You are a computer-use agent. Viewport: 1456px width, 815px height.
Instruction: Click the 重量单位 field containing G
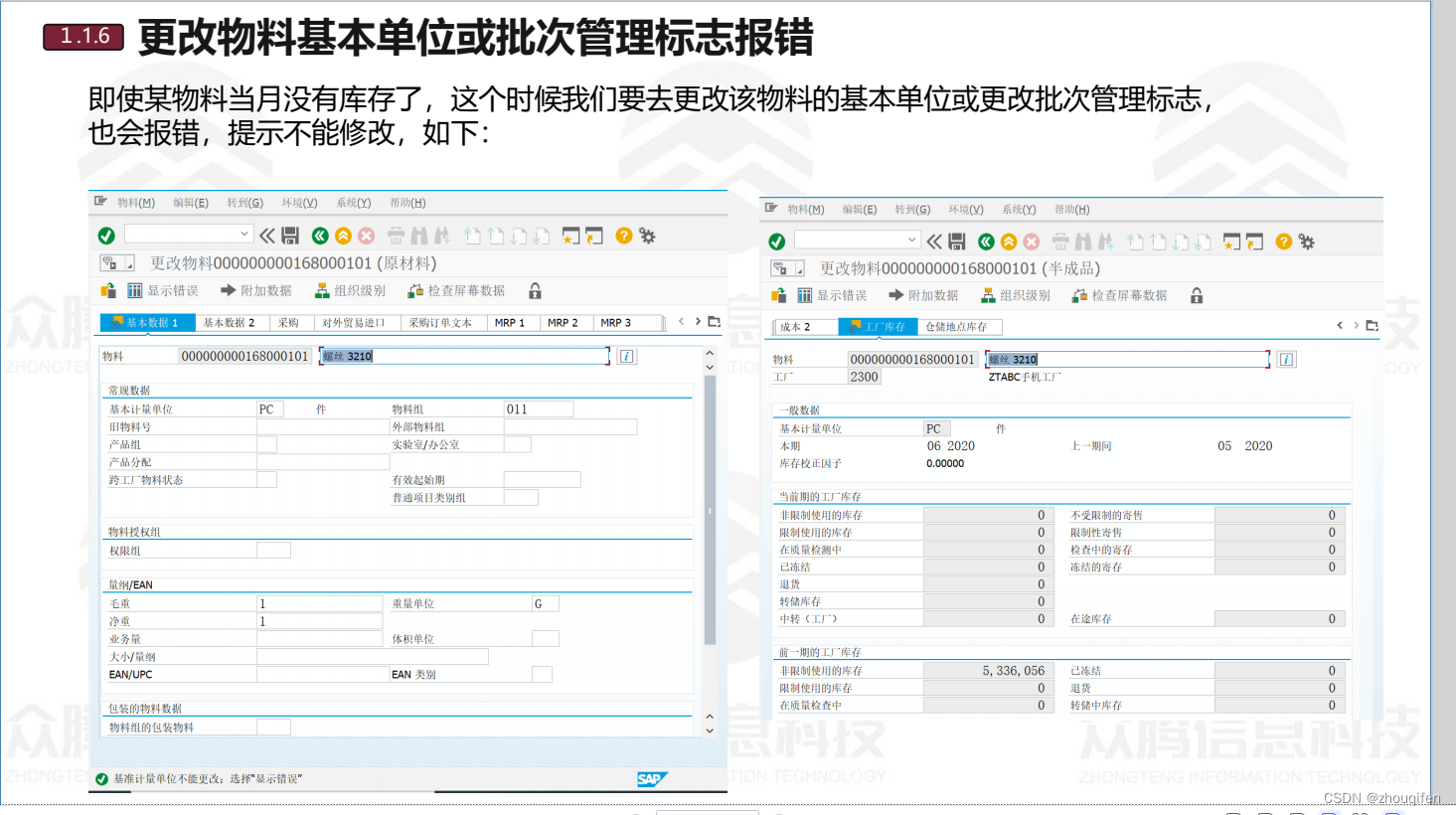pos(546,603)
